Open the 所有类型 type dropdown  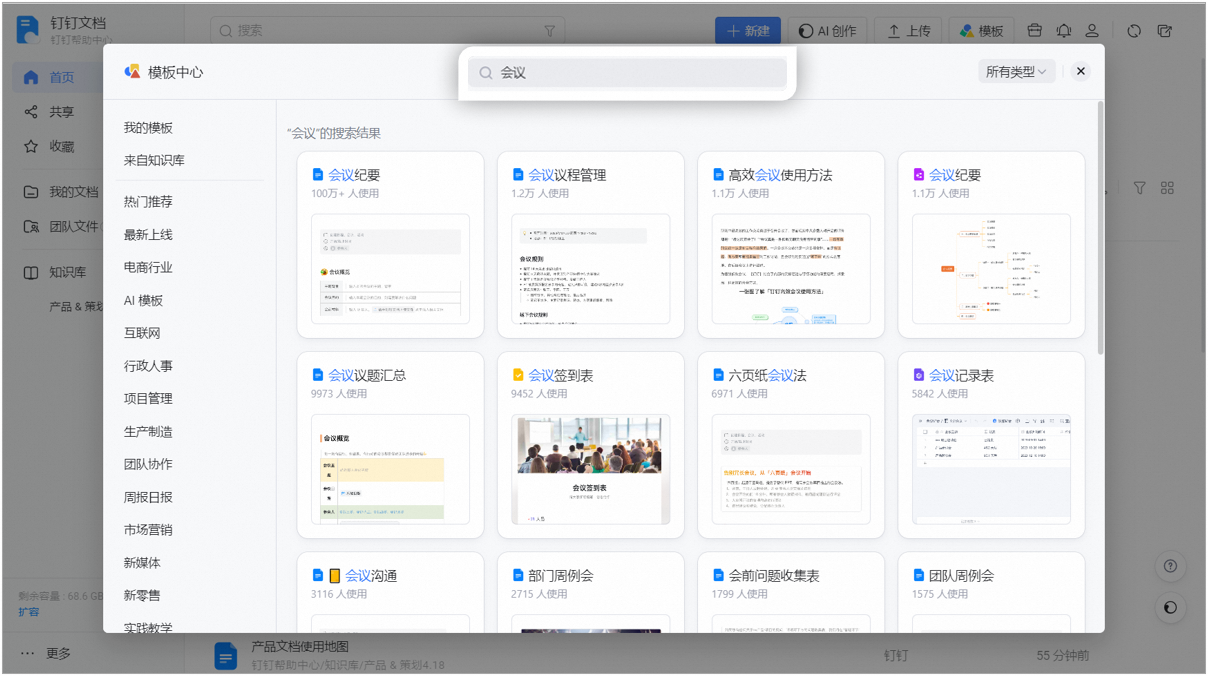click(x=1016, y=72)
